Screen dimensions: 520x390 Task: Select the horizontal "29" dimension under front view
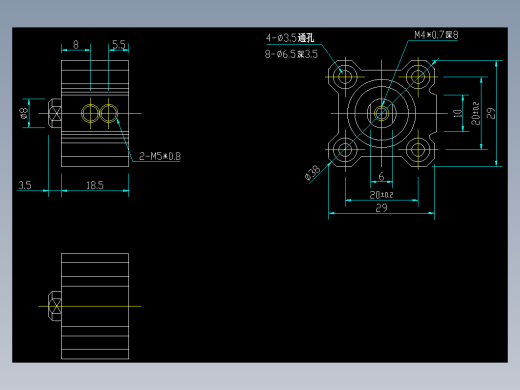(x=381, y=208)
